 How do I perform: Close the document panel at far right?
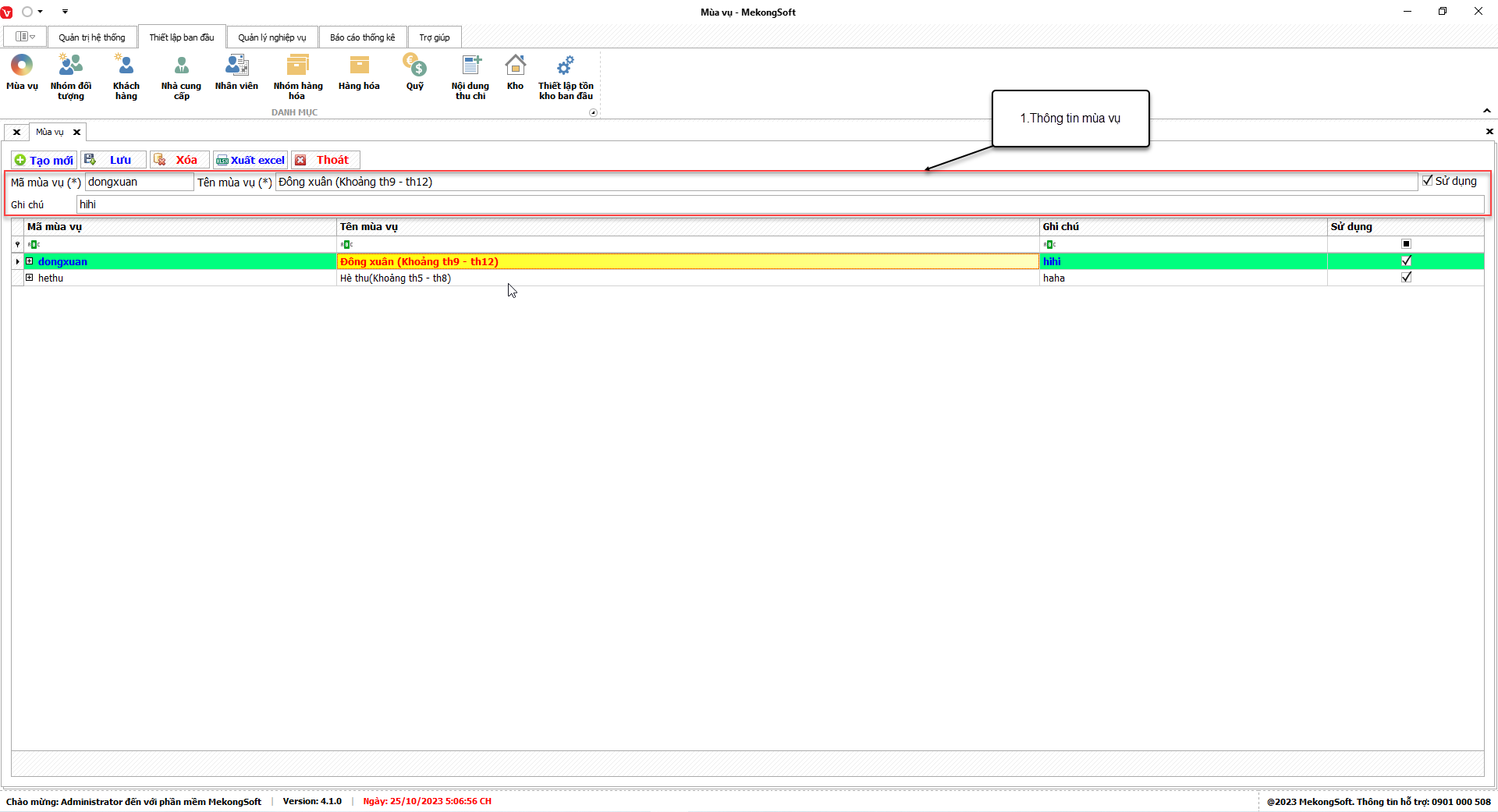(1489, 132)
